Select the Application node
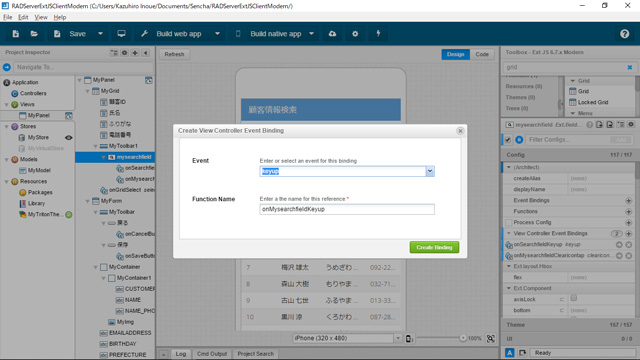Viewport: 640px width, 360px height. tap(25, 82)
